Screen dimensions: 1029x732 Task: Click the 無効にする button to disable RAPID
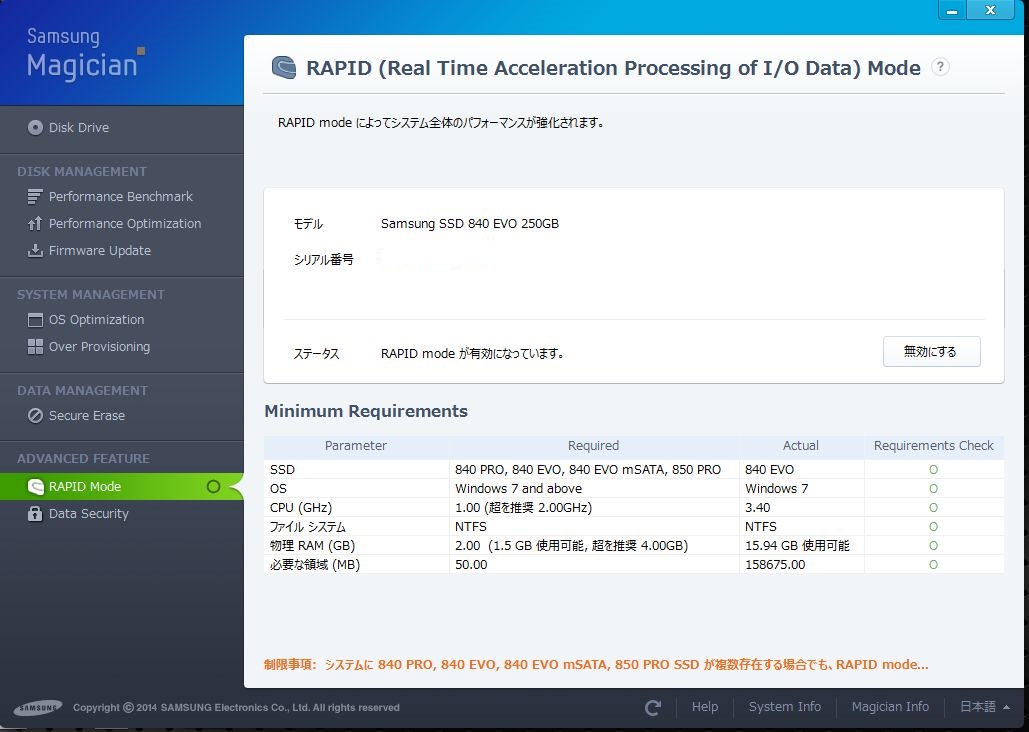(931, 351)
